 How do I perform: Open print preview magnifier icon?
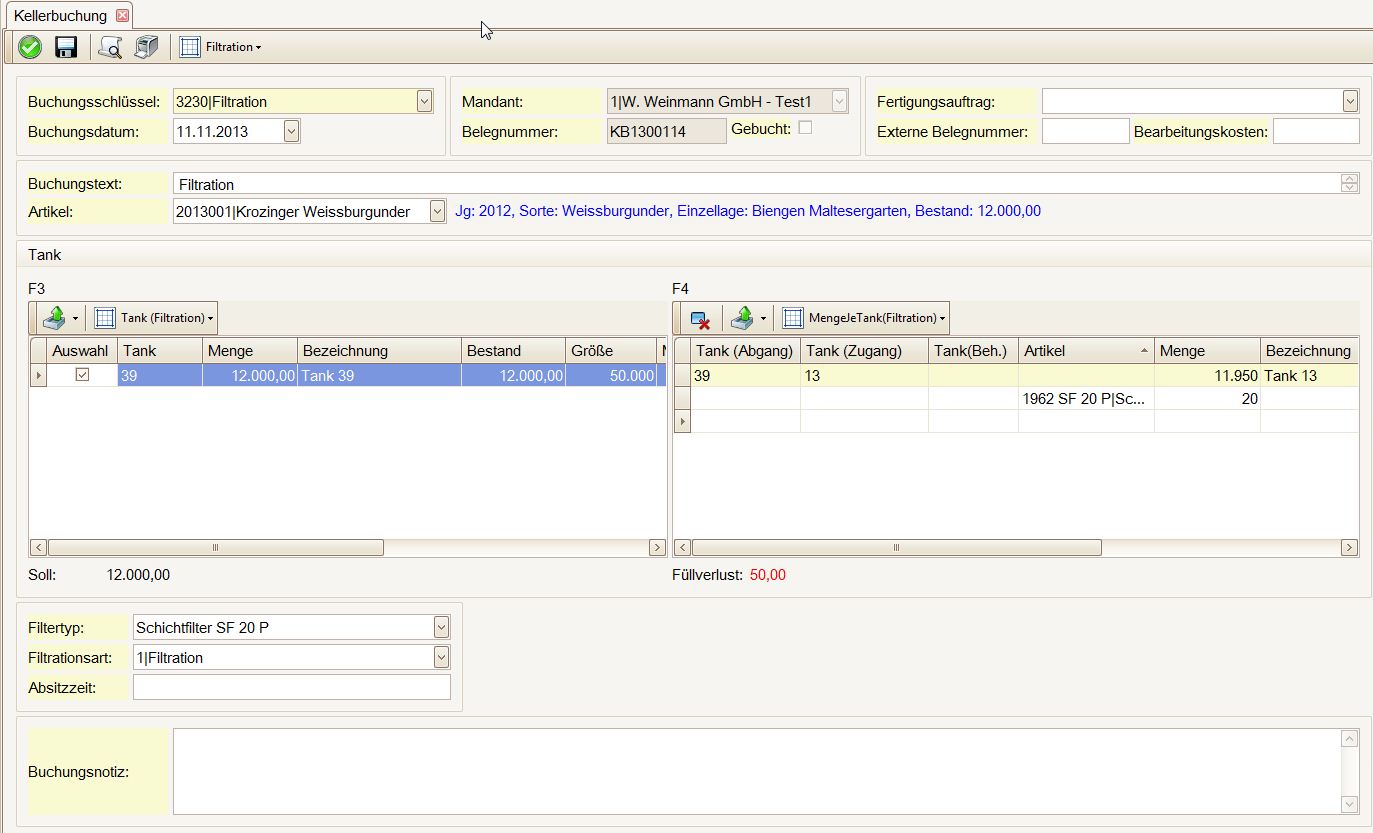click(110, 47)
